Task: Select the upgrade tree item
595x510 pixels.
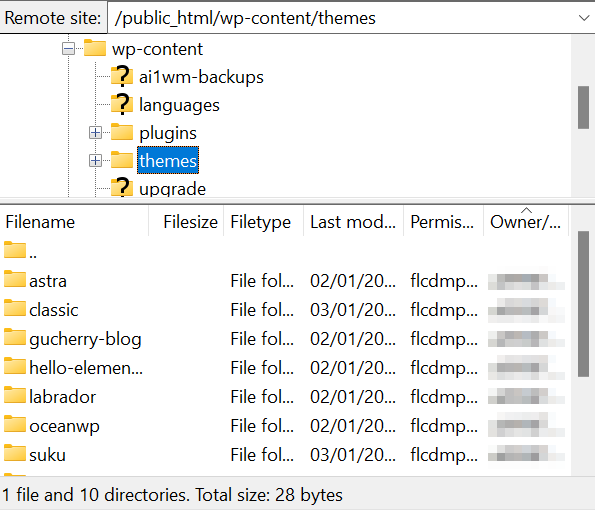Action: [172, 189]
